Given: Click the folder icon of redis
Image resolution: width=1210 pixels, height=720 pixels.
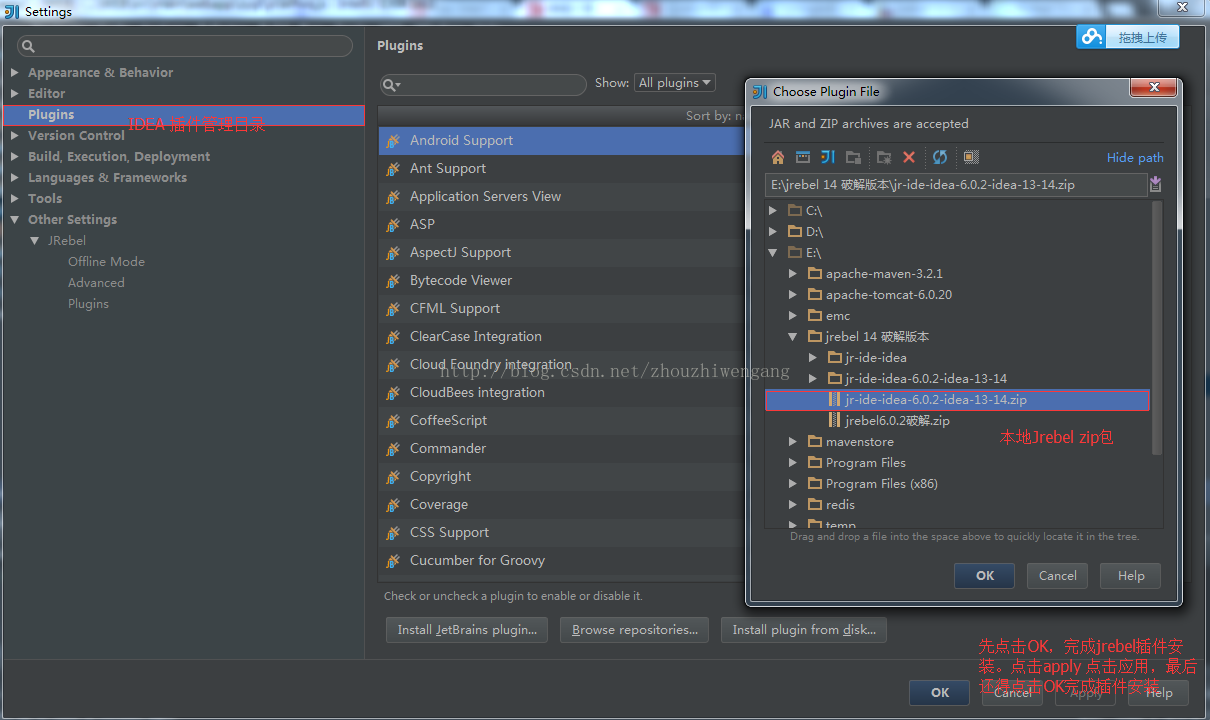Looking at the screenshot, I should tap(815, 504).
